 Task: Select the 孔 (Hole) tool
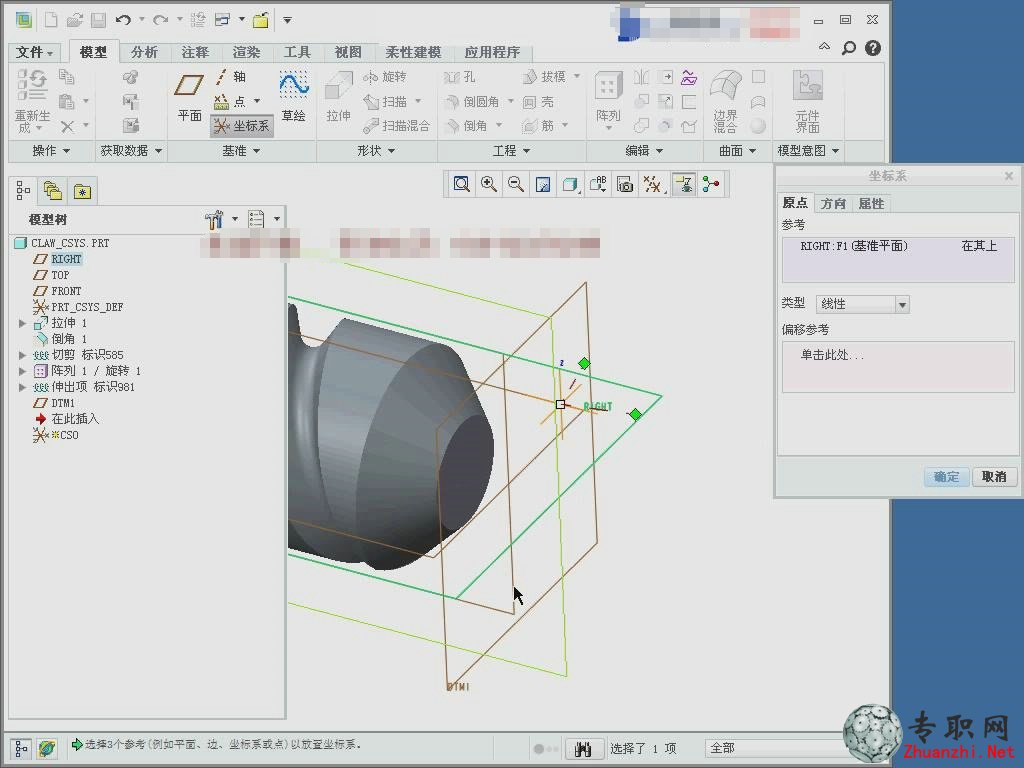pyautogui.click(x=460, y=77)
